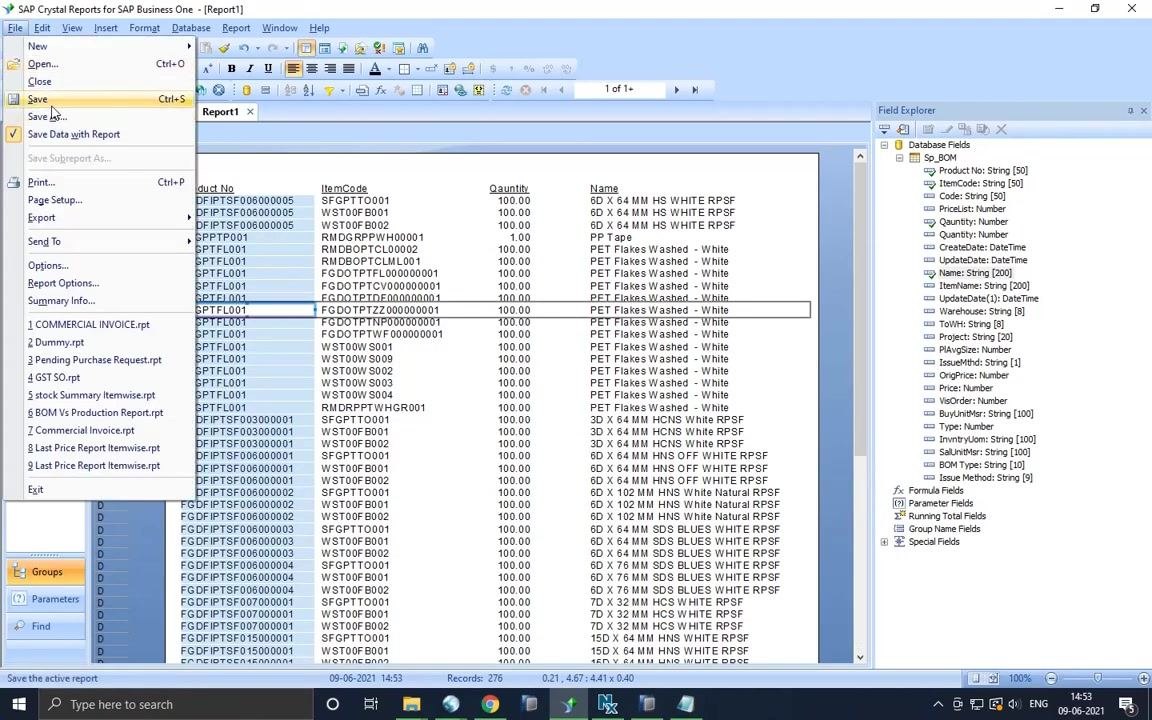Click the Groups panel button
This screenshot has width=1152, height=720.
46,572
